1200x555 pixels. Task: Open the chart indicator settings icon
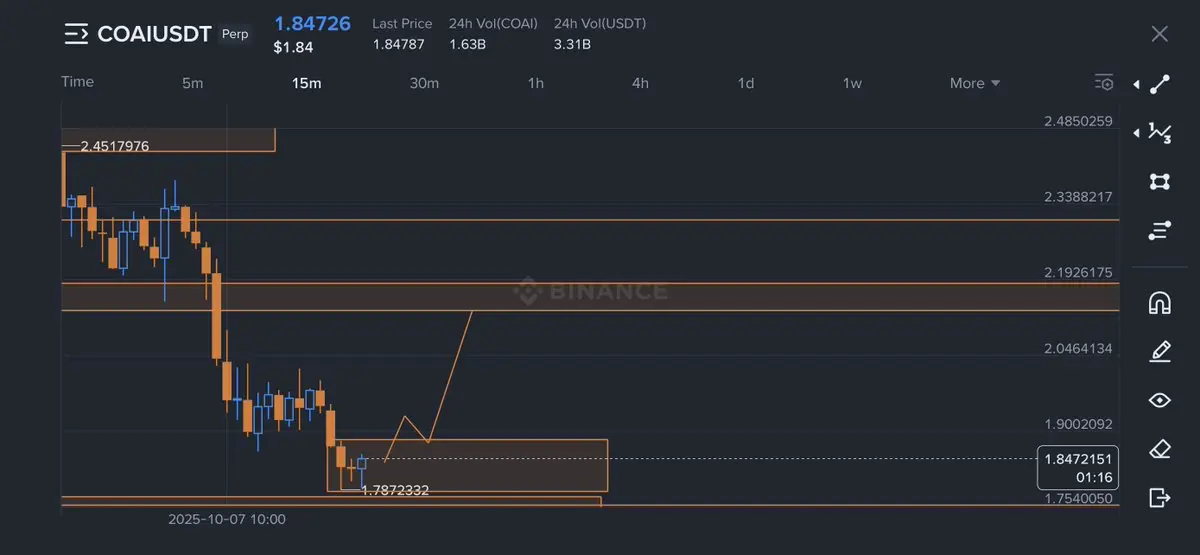pos(1104,82)
